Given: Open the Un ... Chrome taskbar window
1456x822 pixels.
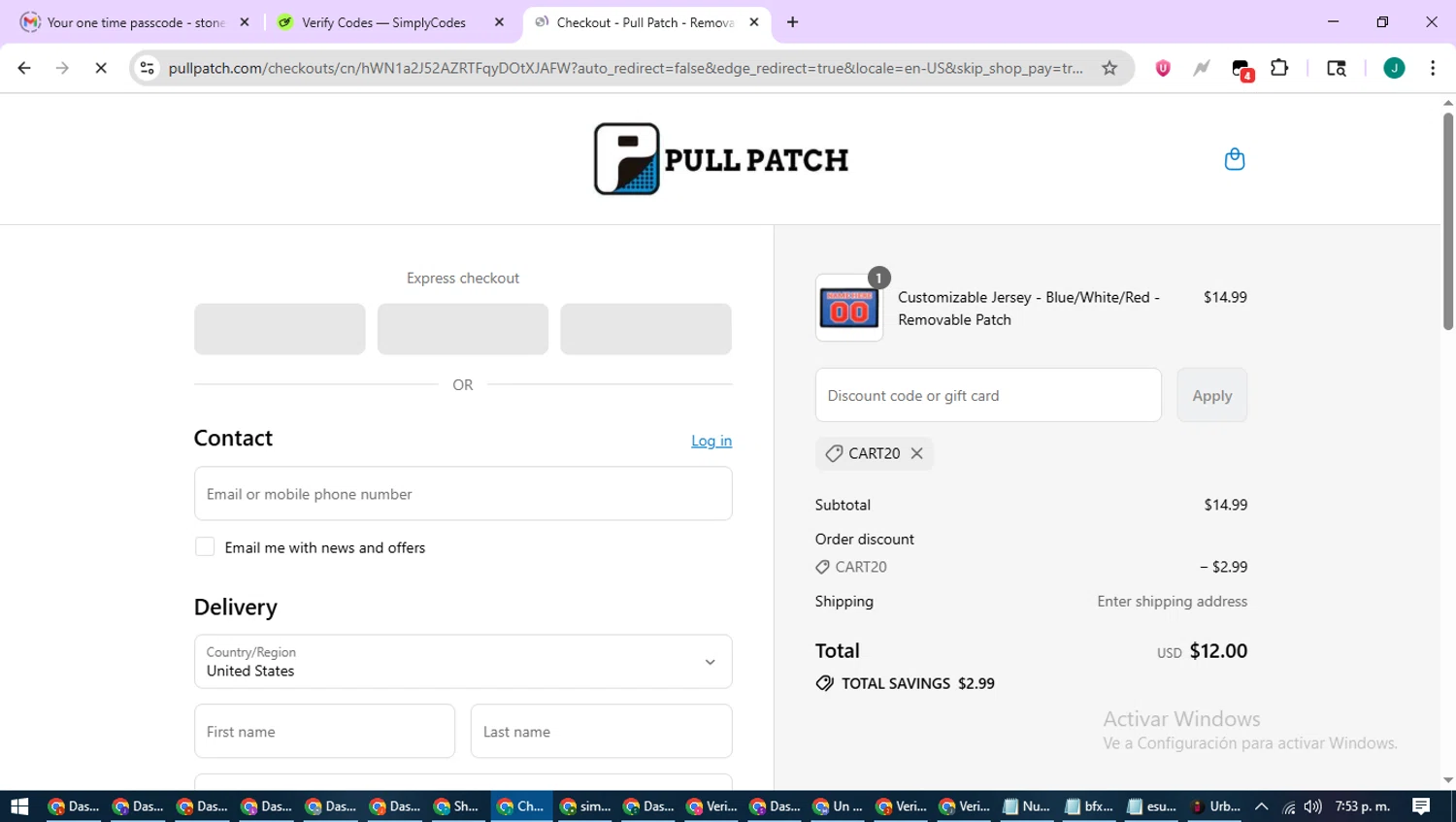Looking at the screenshot, I should pos(839,806).
